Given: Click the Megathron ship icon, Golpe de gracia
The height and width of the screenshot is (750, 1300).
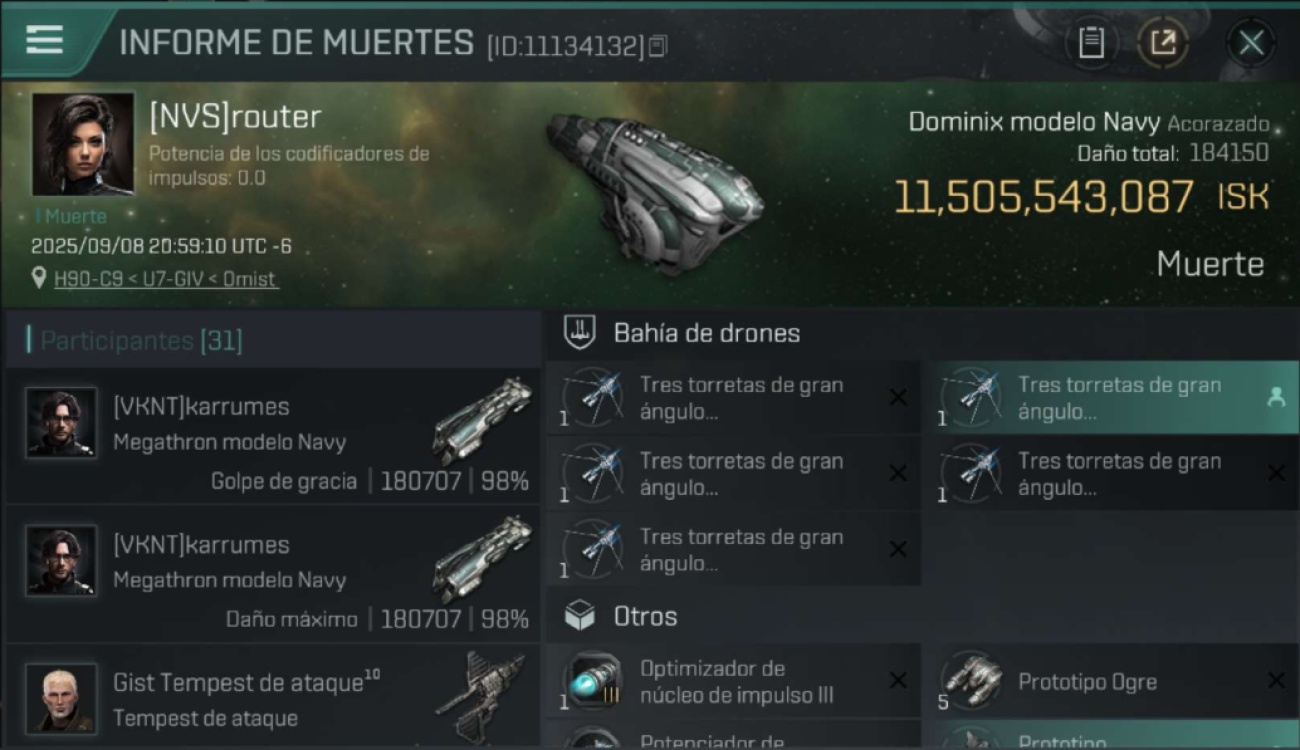Looking at the screenshot, I should coord(484,419).
